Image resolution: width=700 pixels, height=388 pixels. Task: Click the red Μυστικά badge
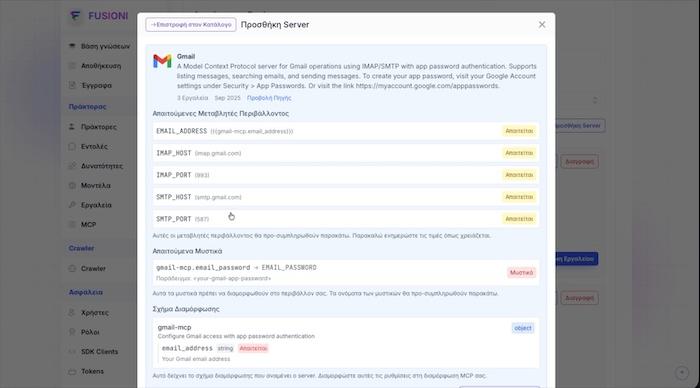coord(521,272)
